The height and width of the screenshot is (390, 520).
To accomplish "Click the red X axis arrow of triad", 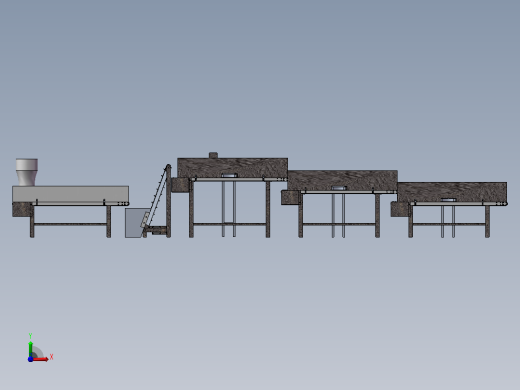I will coord(41,359).
